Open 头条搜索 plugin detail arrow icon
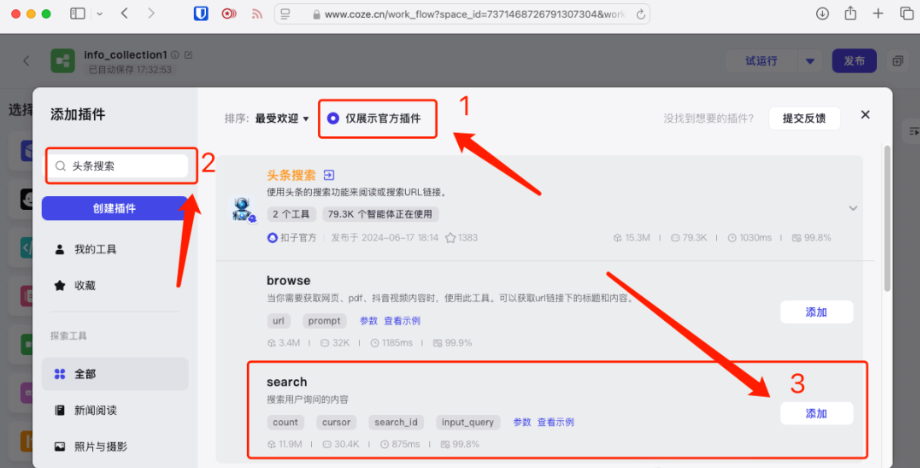The image size is (920, 468). coord(329,175)
